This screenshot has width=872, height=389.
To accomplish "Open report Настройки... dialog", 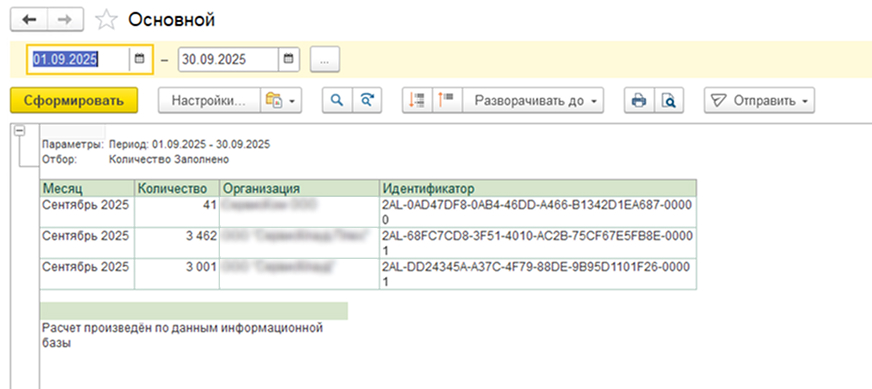I will (x=209, y=101).
